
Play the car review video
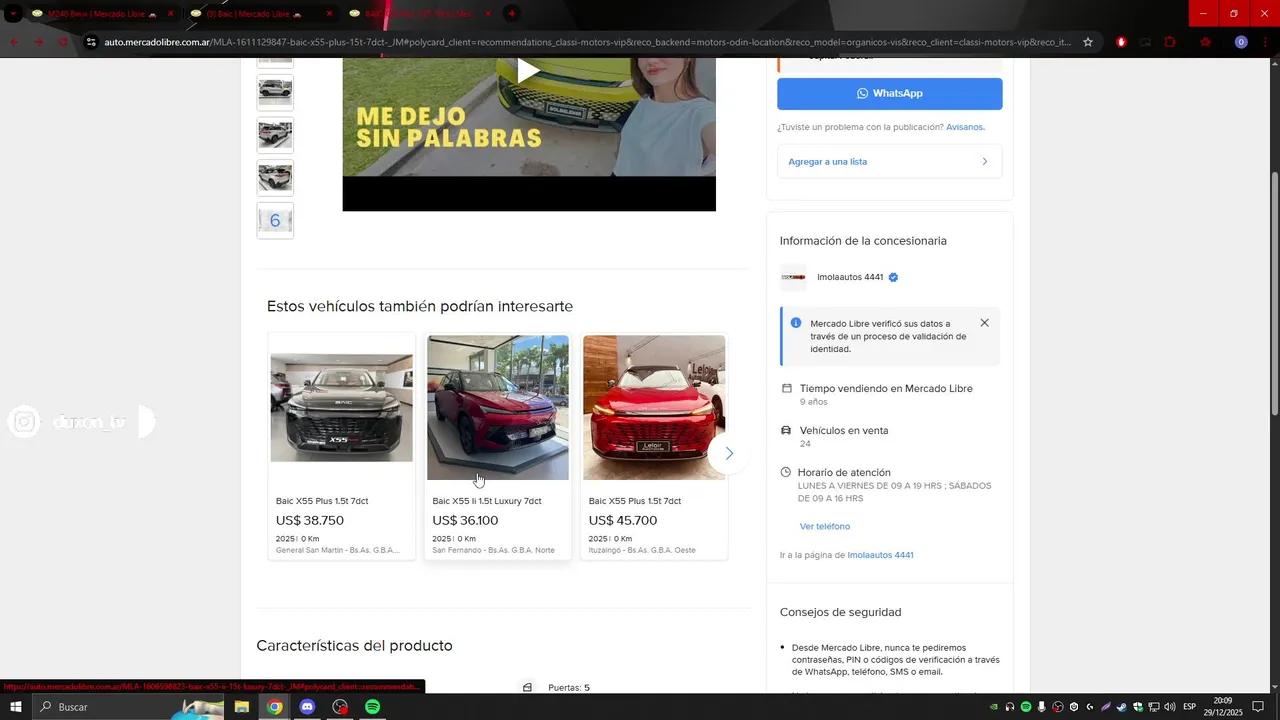click(528, 70)
